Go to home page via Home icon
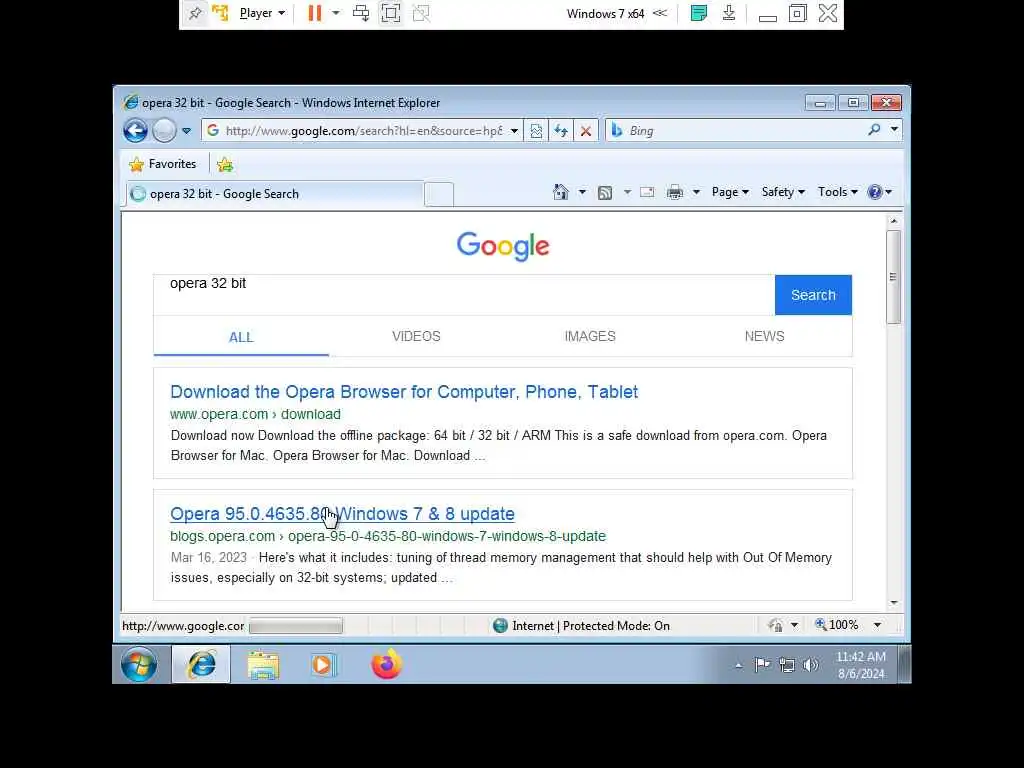 coord(560,192)
